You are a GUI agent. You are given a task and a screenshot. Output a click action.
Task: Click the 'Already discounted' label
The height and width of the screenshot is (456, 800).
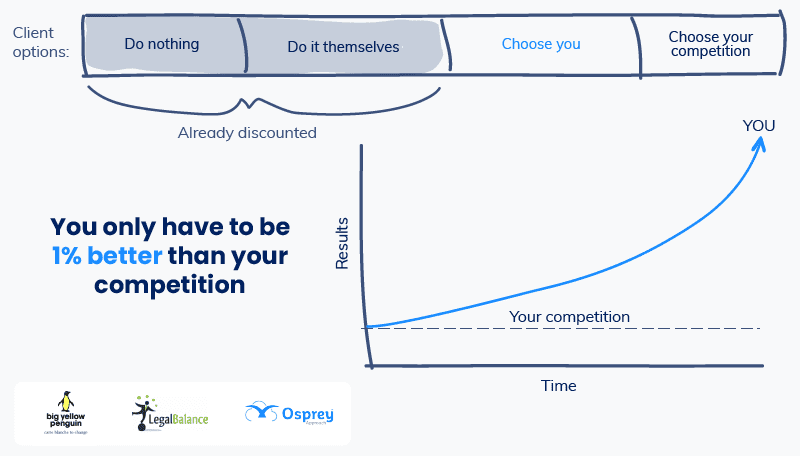(x=247, y=133)
